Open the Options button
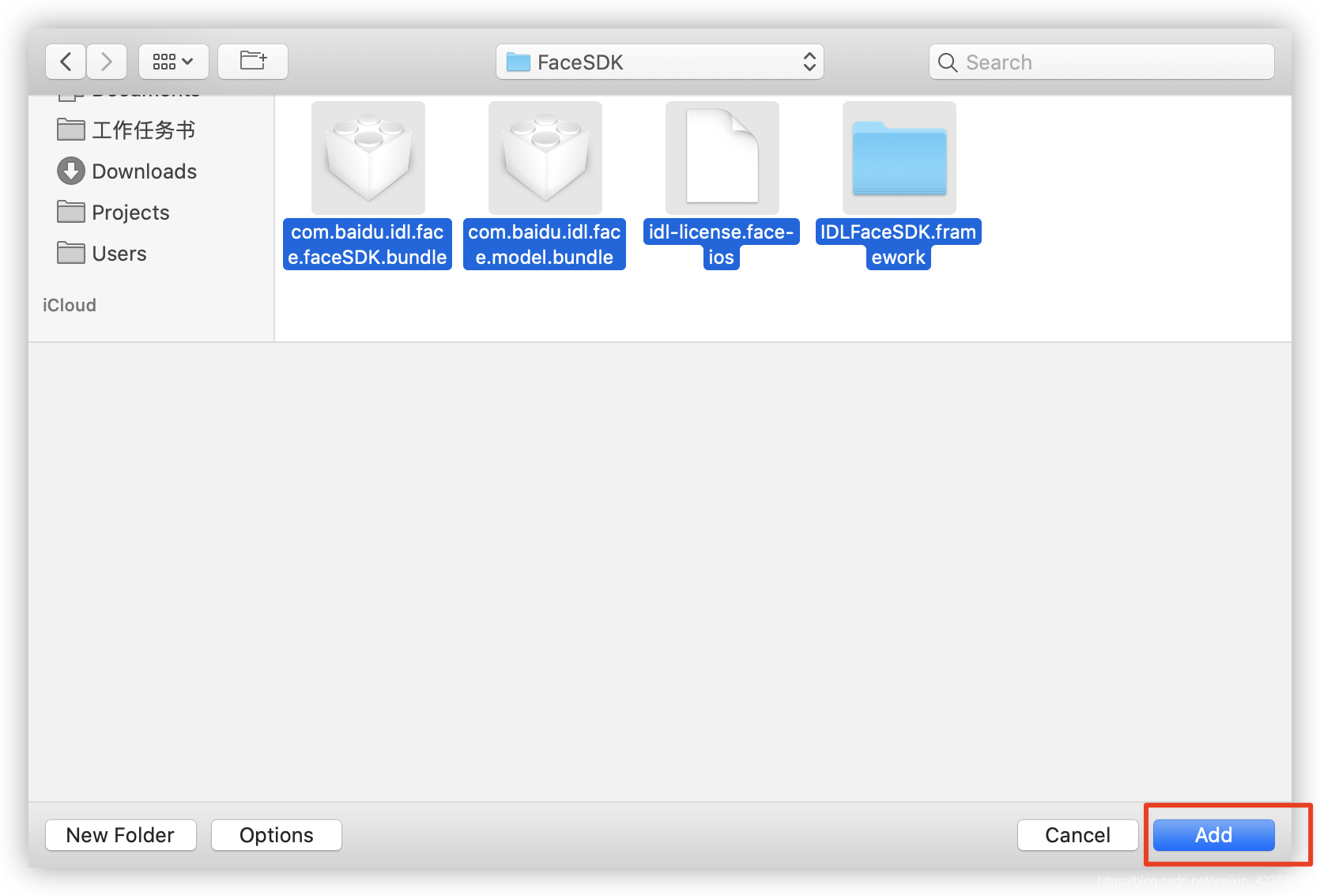Viewport: 1320px width, 896px height. 277,835
